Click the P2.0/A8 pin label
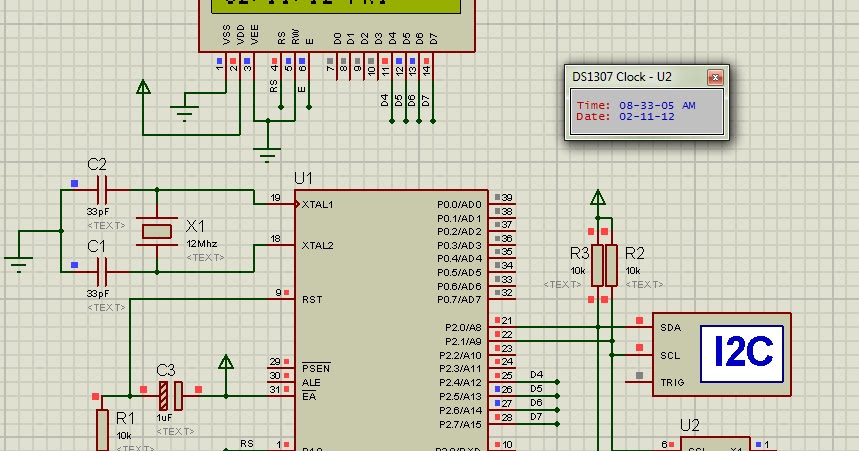Viewport: 859px width, 451px height. click(463, 328)
